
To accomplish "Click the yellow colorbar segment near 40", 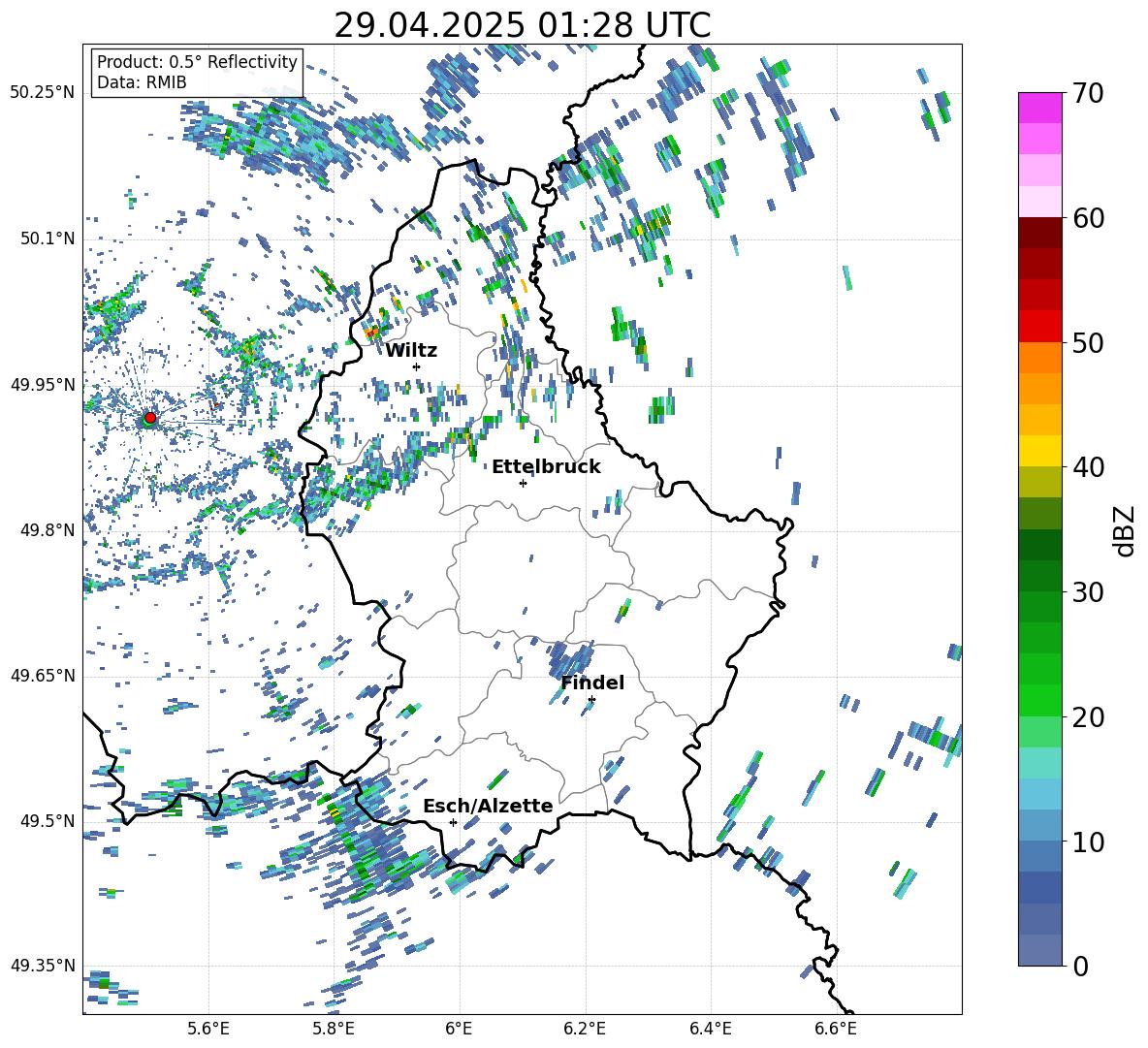I will [x=1039, y=451].
